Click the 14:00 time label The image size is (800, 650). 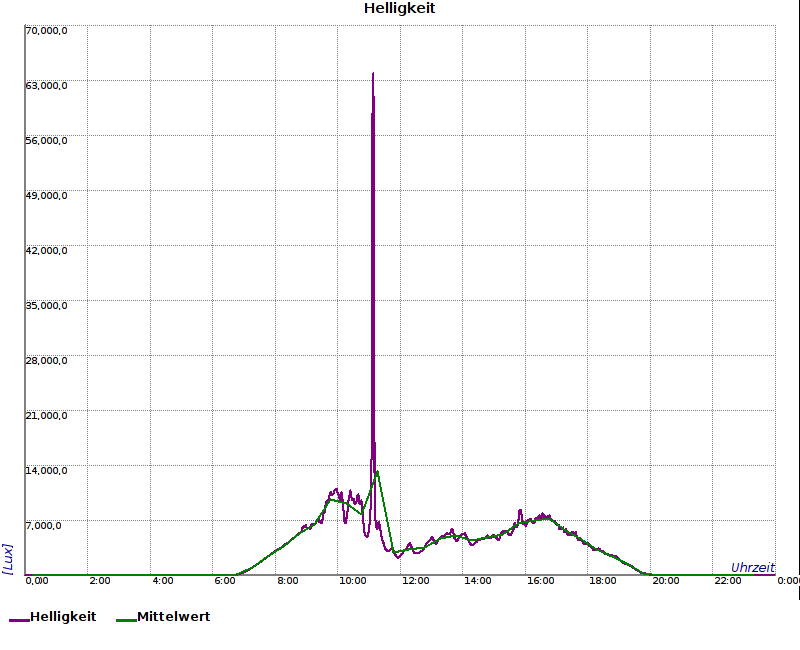[x=478, y=581]
